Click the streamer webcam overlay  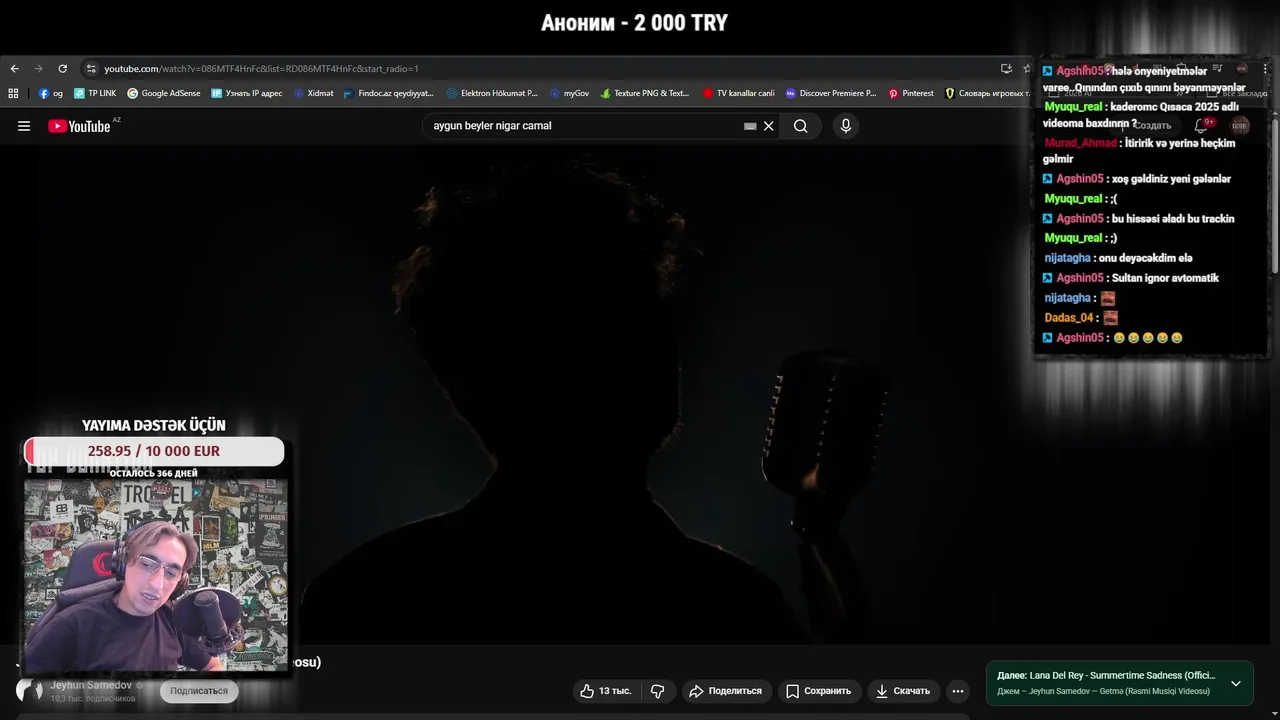(x=155, y=575)
